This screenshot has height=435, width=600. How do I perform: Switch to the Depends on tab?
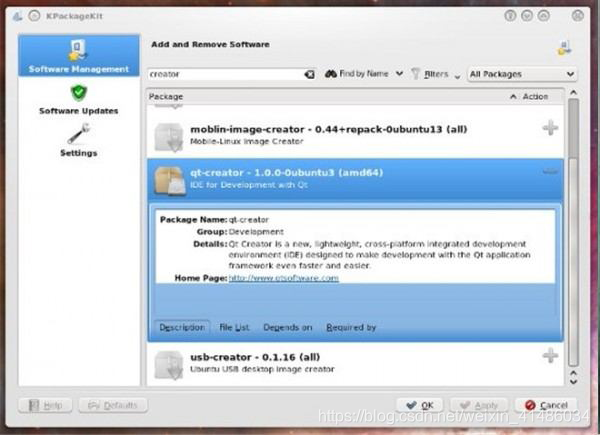coord(288,327)
